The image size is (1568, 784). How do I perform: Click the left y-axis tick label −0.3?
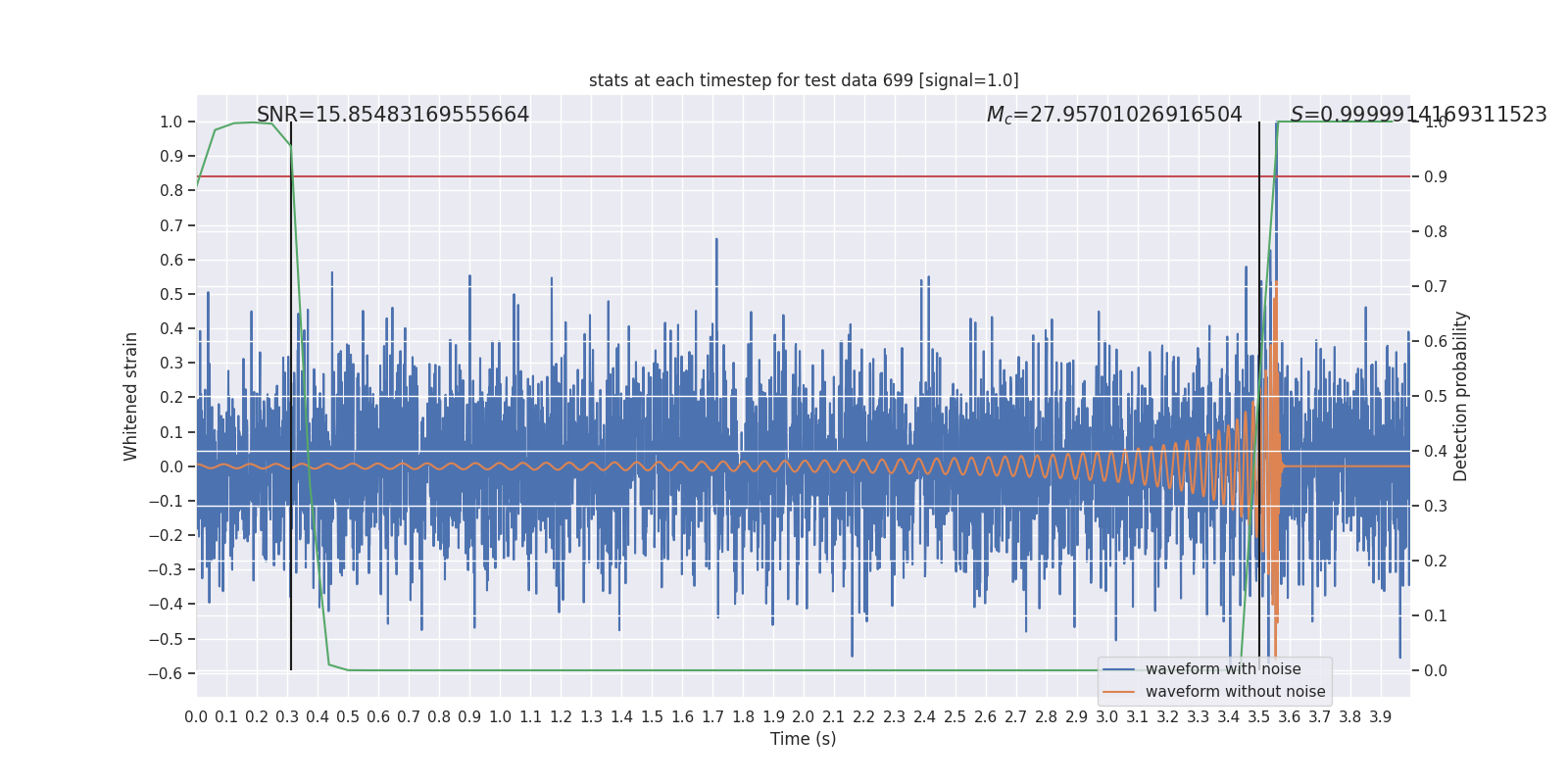click(166, 570)
